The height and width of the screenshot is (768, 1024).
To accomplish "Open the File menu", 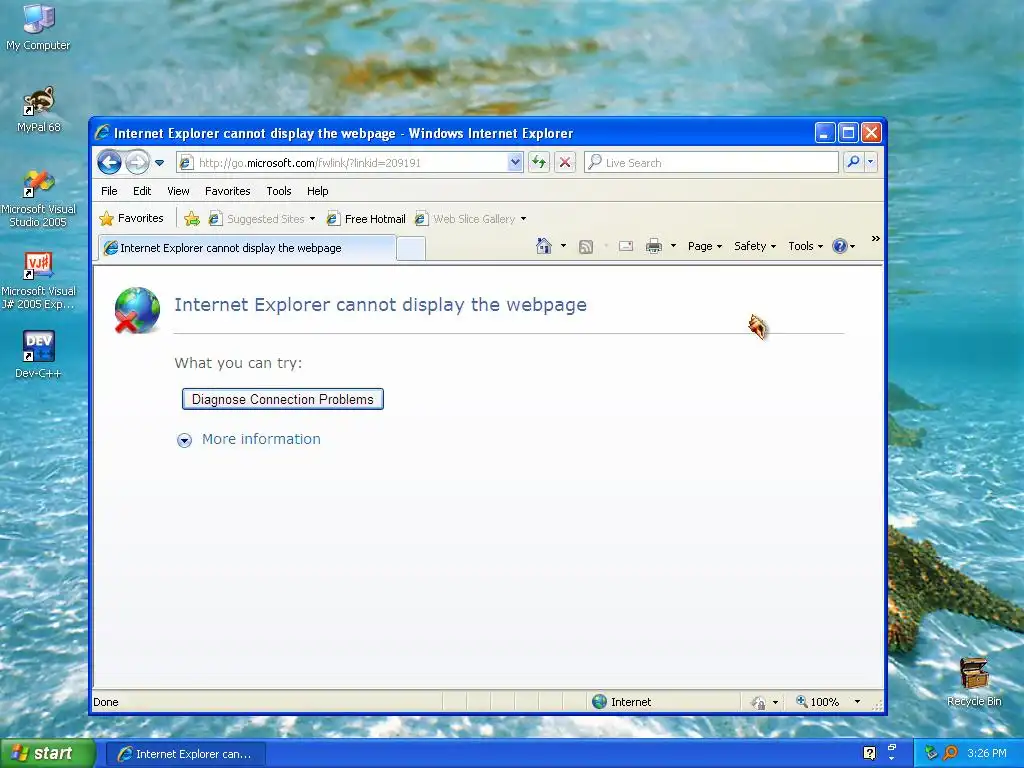I will point(109,191).
